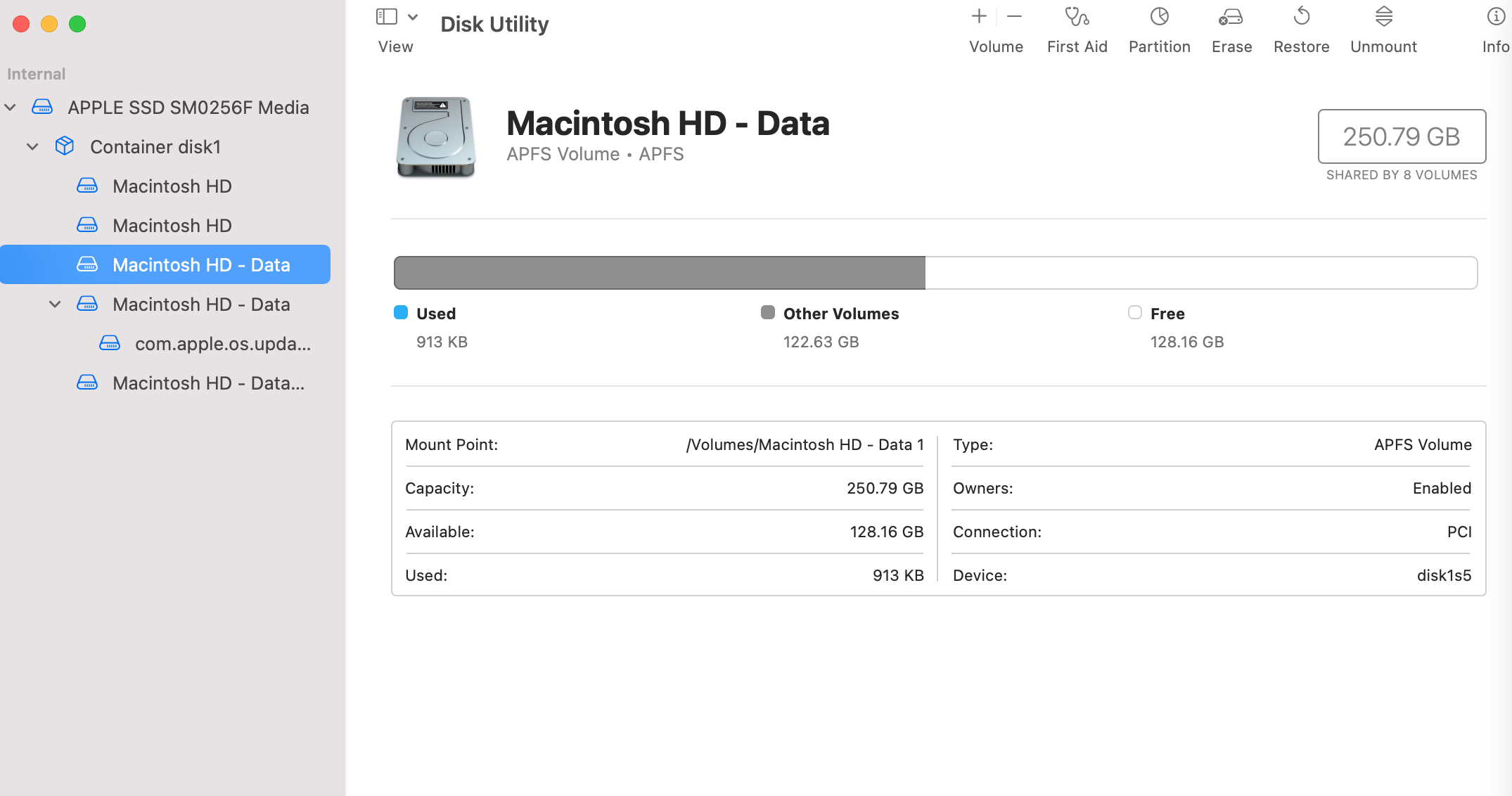The width and height of the screenshot is (1512, 796).
Task: Unmount the selected volume
Action: click(x=1383, y=17)
